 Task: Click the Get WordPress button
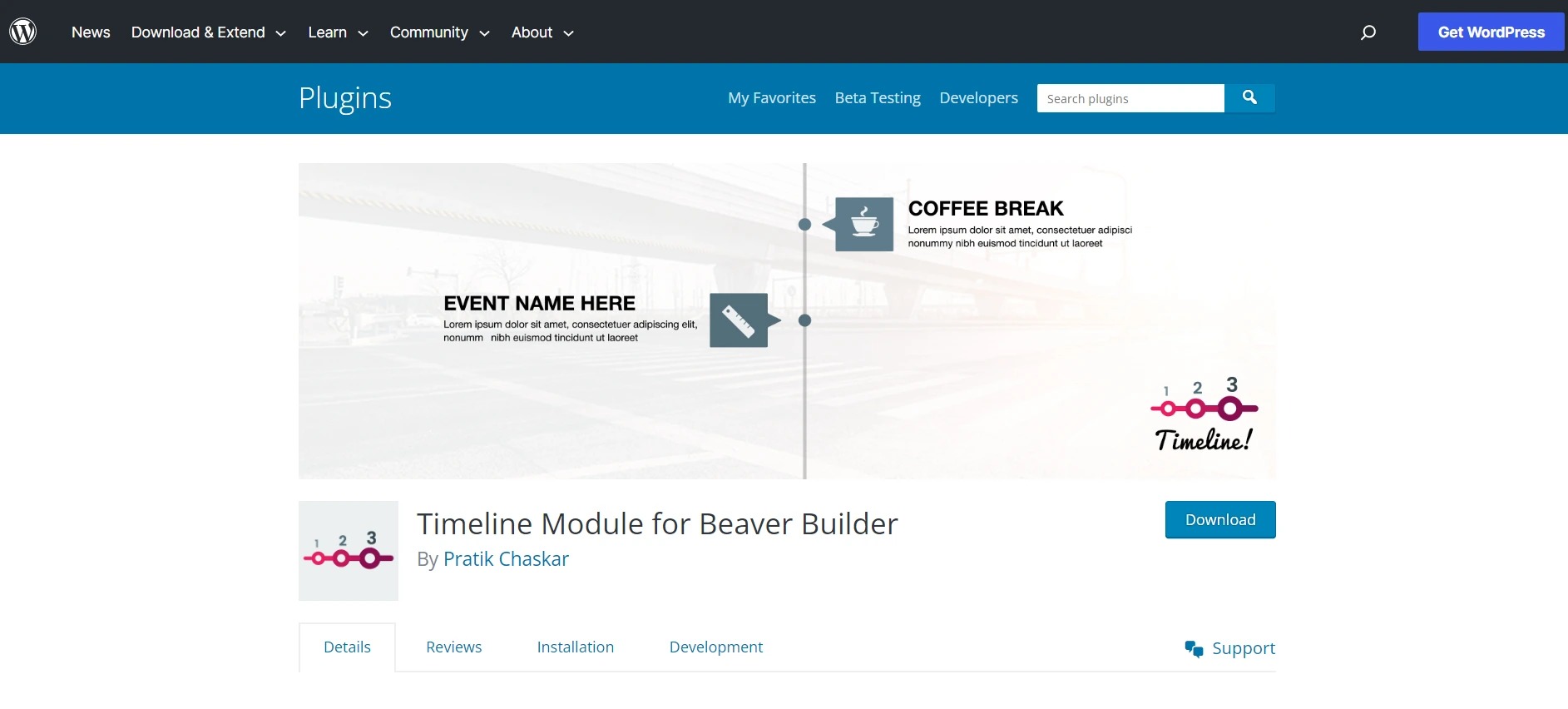click(1491, 32)
